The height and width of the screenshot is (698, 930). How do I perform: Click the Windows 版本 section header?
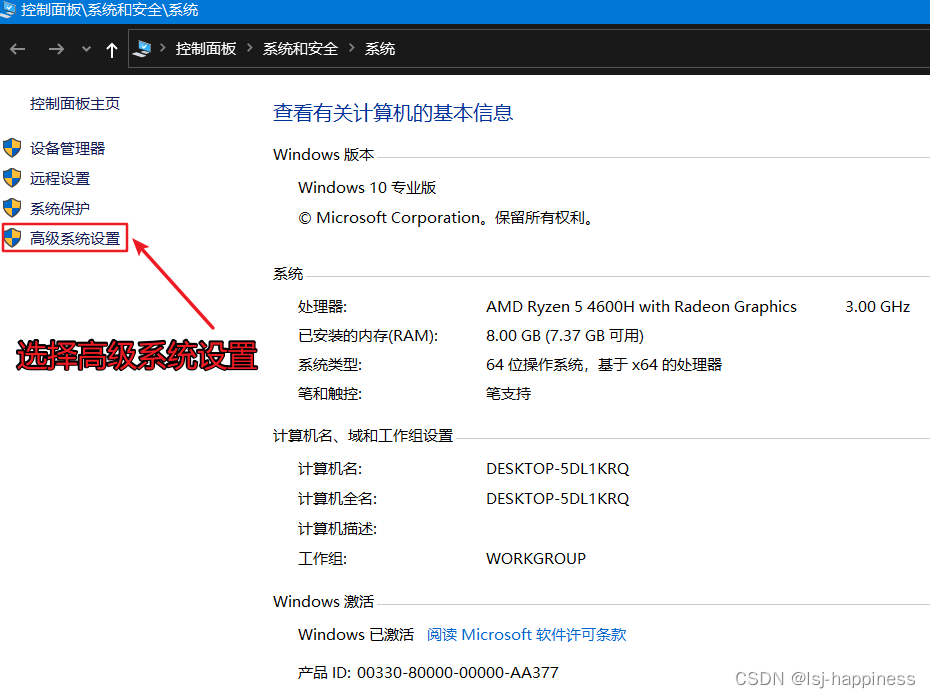[x=323, y=155]
